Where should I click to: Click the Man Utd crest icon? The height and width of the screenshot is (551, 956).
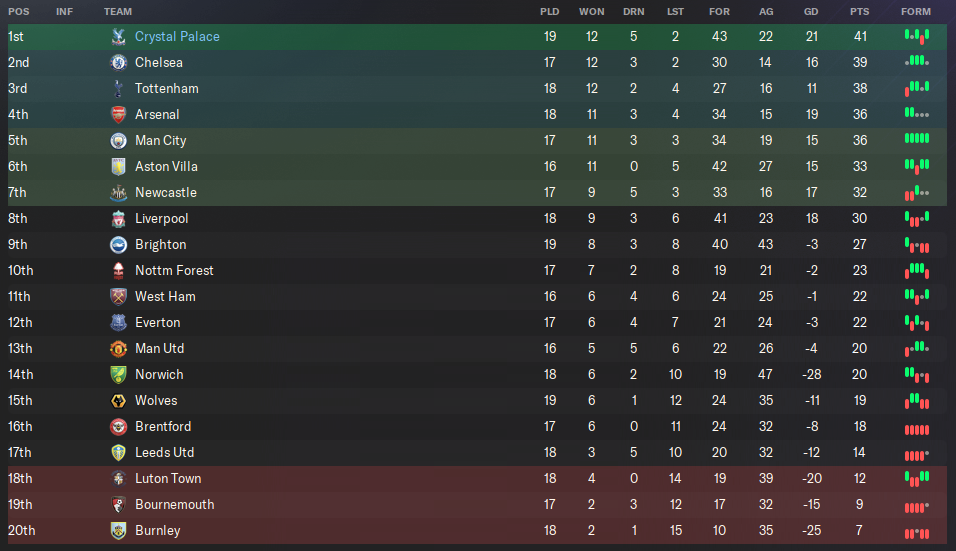point(118,349)
